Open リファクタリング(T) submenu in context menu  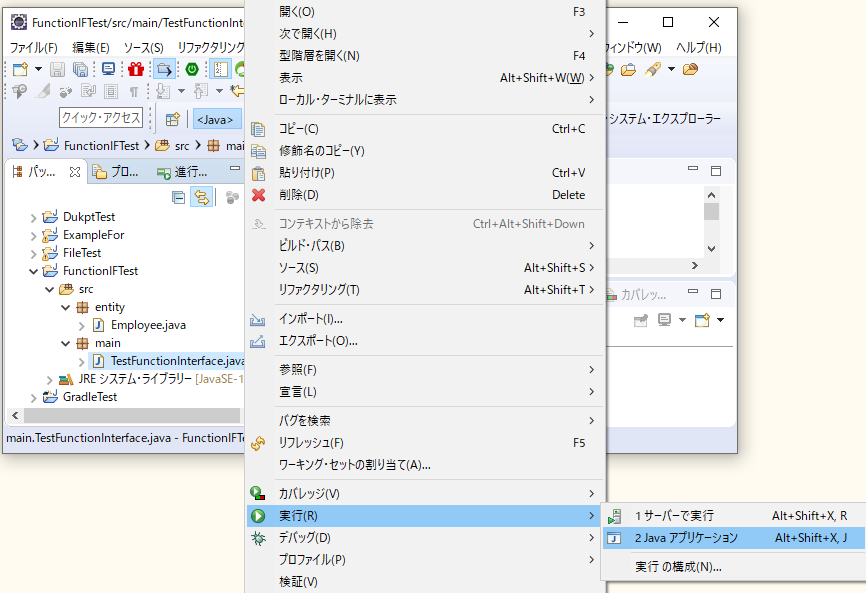426,290
